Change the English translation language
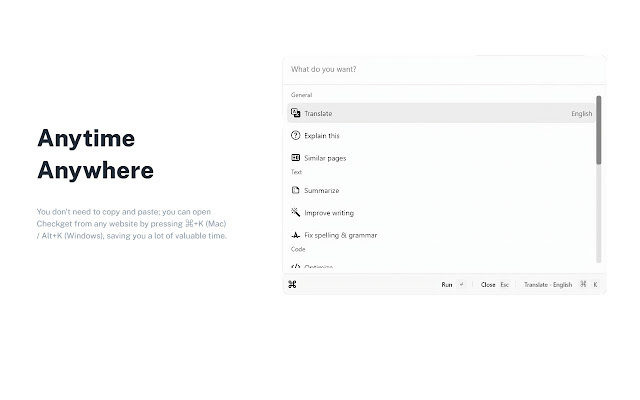This screenshot has height=400, width=640. [x=581, y=114]
